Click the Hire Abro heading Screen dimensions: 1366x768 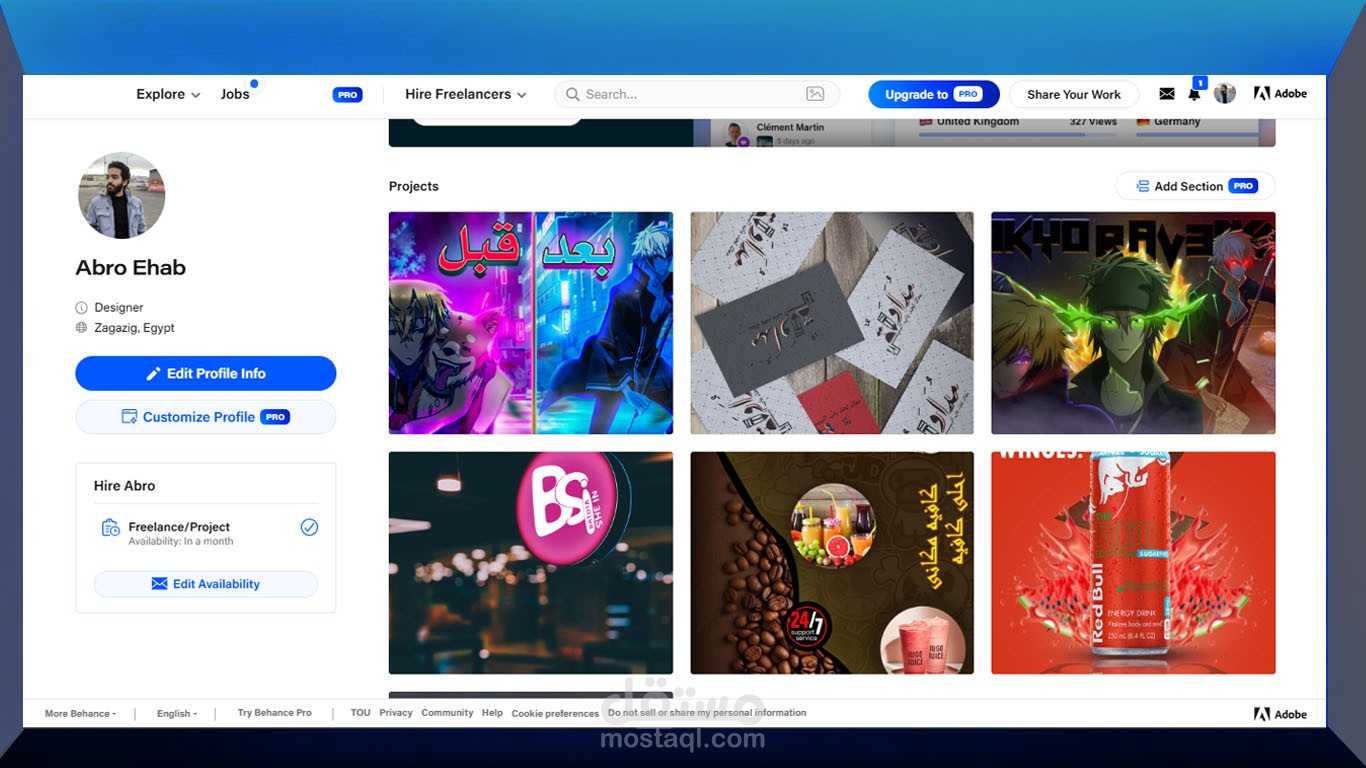(125, 486)
